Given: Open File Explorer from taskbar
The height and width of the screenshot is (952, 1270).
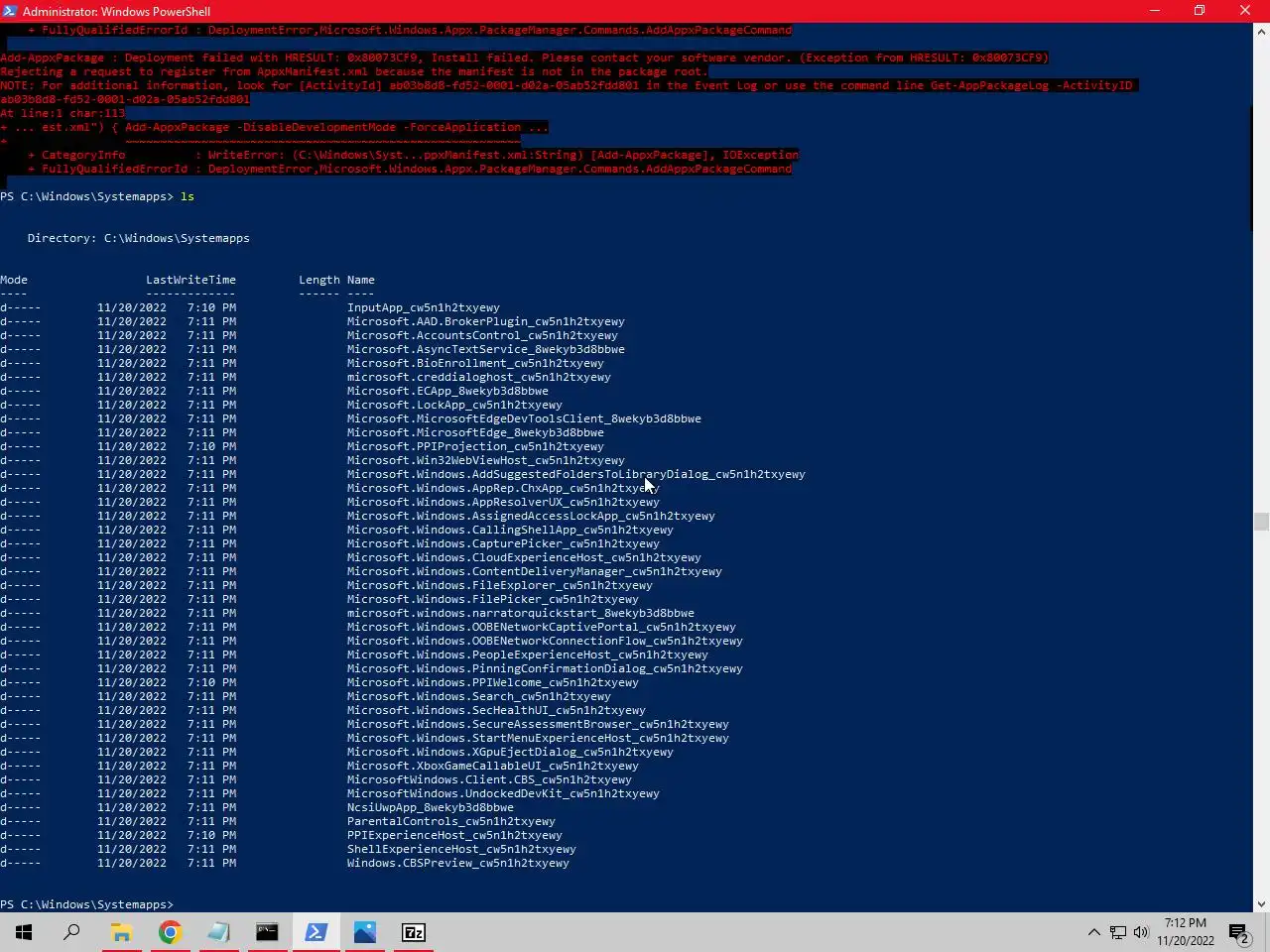Looking at the screenshot, I should 121,932.
